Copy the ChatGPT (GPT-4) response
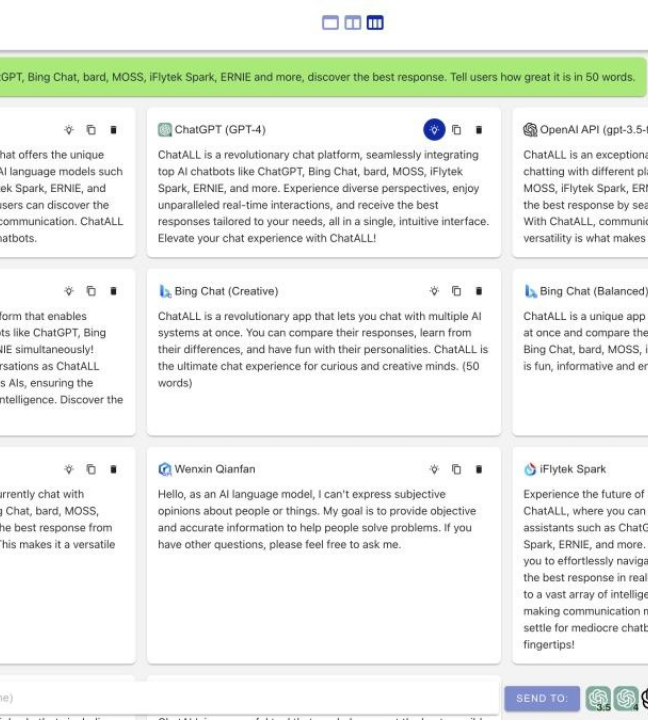 point(456,130)
